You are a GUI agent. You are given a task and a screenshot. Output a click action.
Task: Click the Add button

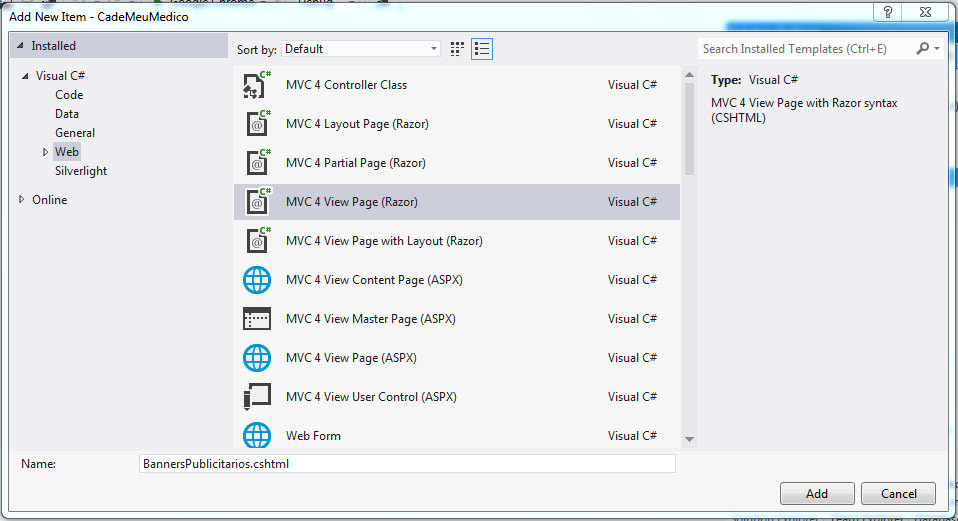click(817, 494)
